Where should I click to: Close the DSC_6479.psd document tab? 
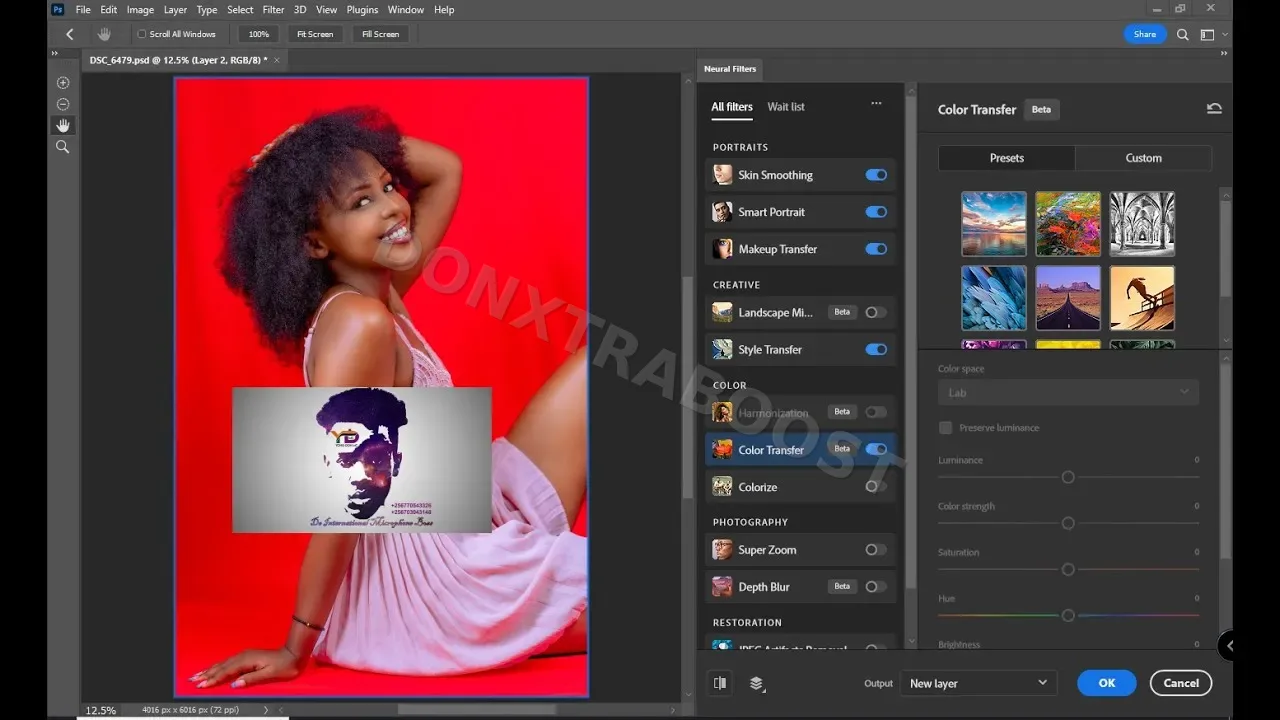pos(277,60)
